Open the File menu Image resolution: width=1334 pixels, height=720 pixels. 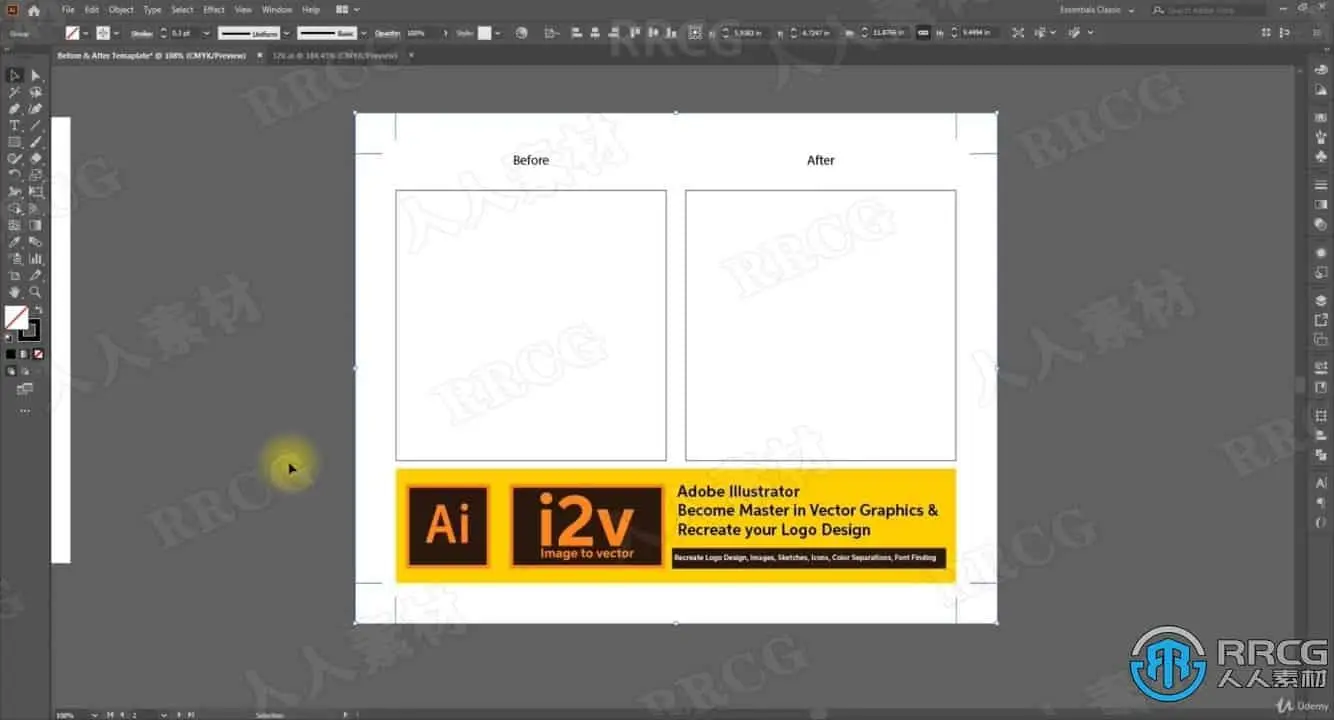click(68, 10)
